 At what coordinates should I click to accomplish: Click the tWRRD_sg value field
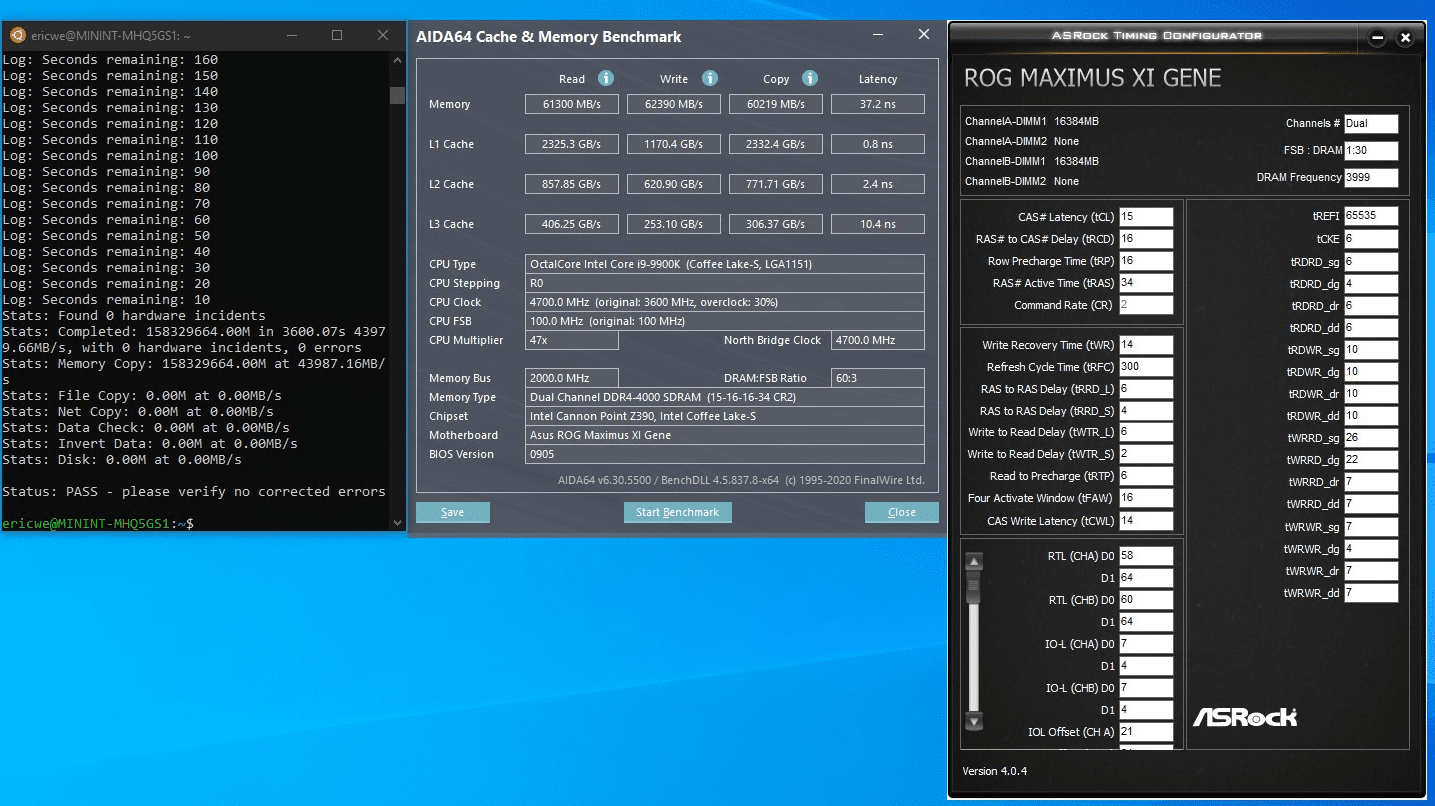pyautogui.click(x=1371, y=438)
